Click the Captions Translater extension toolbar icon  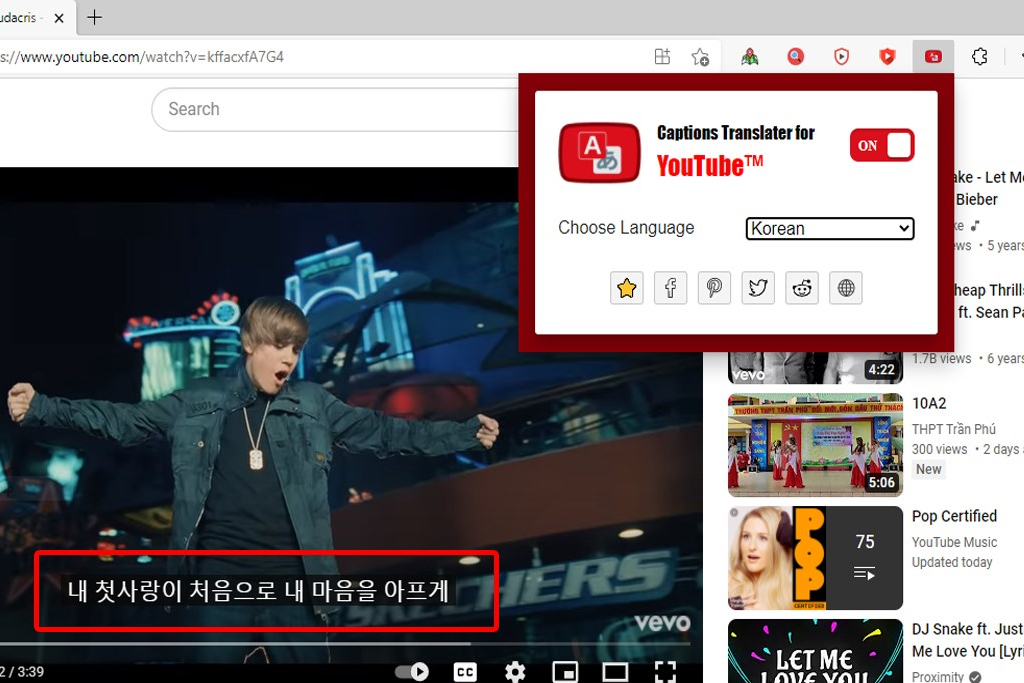click(x=933, y=57)
